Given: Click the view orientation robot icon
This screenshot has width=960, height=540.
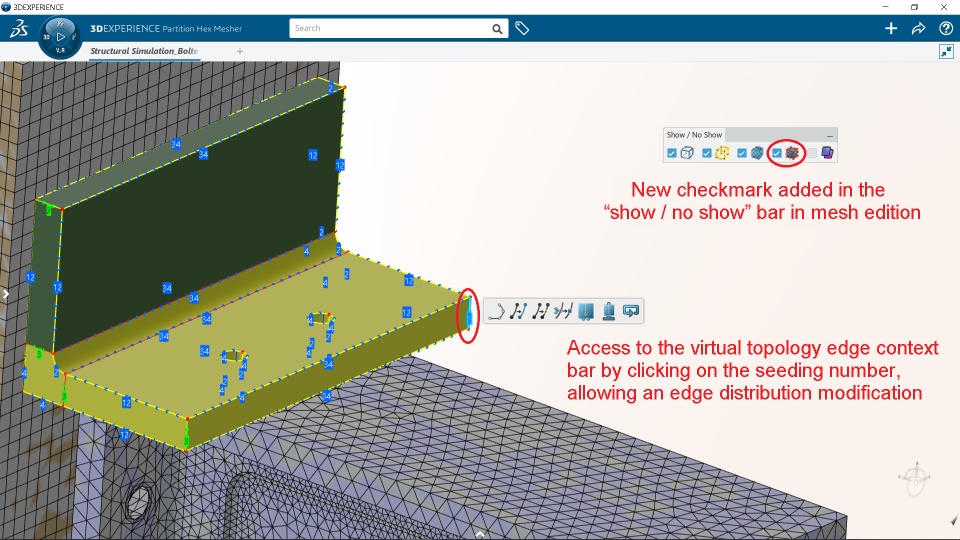Looking at the screenshot, I should click(x=915, y=479).
